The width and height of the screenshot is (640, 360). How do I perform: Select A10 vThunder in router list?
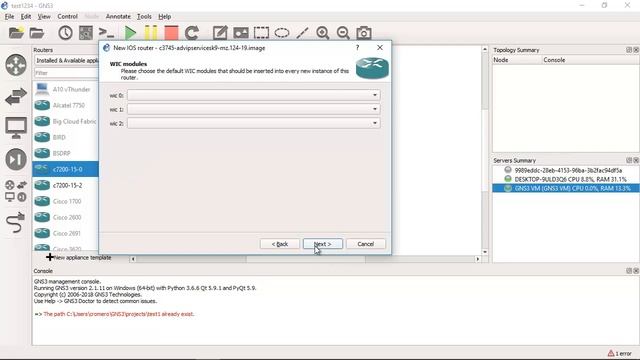pos(65,89)
